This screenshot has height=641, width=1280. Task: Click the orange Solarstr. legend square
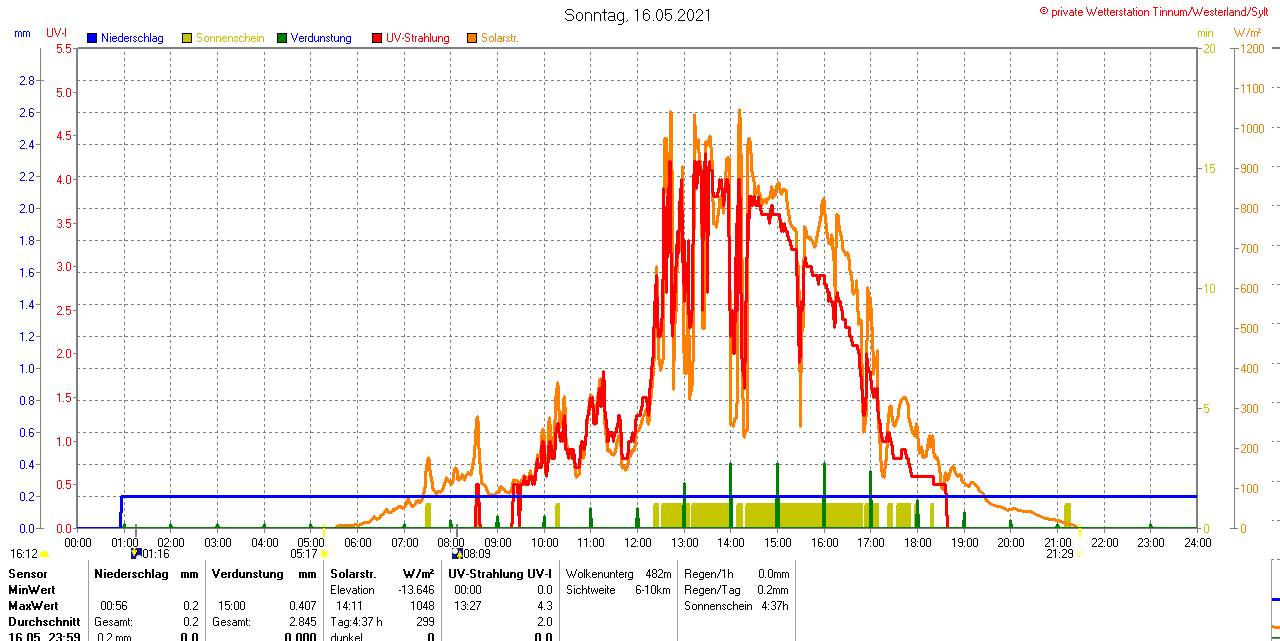click(x=472, y=38)
